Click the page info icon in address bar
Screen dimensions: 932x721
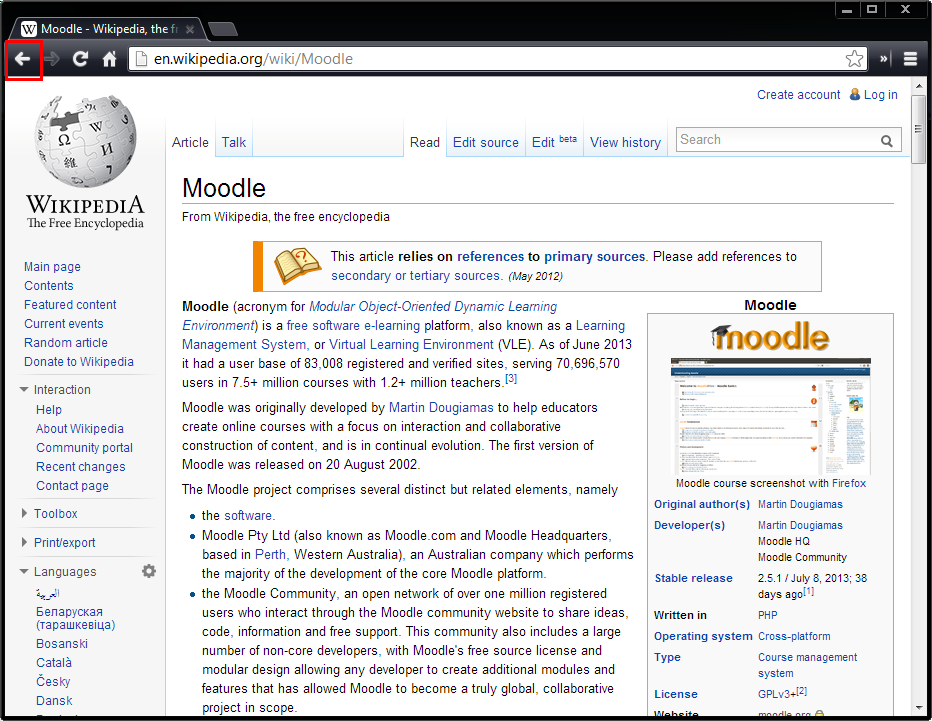tap(141, 59)
